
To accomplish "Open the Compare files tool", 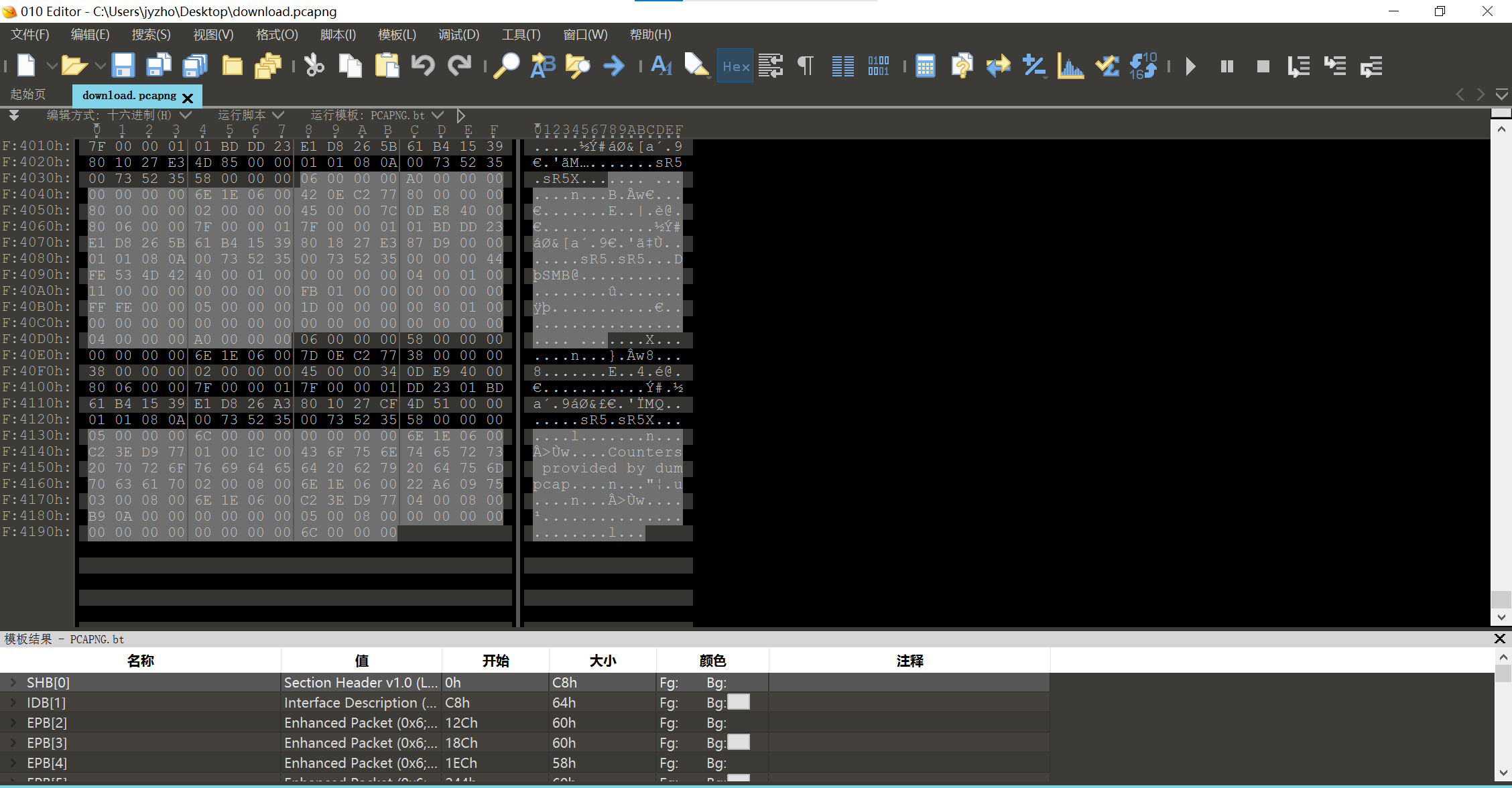I will pyautogui.click(x=962, y=66).
